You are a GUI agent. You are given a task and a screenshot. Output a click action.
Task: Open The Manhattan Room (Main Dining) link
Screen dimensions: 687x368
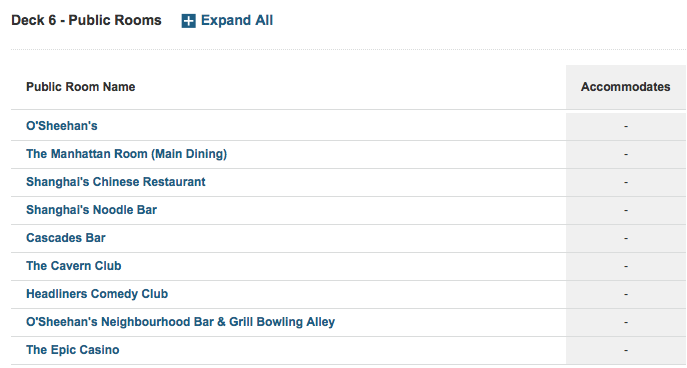coord(127,154)
